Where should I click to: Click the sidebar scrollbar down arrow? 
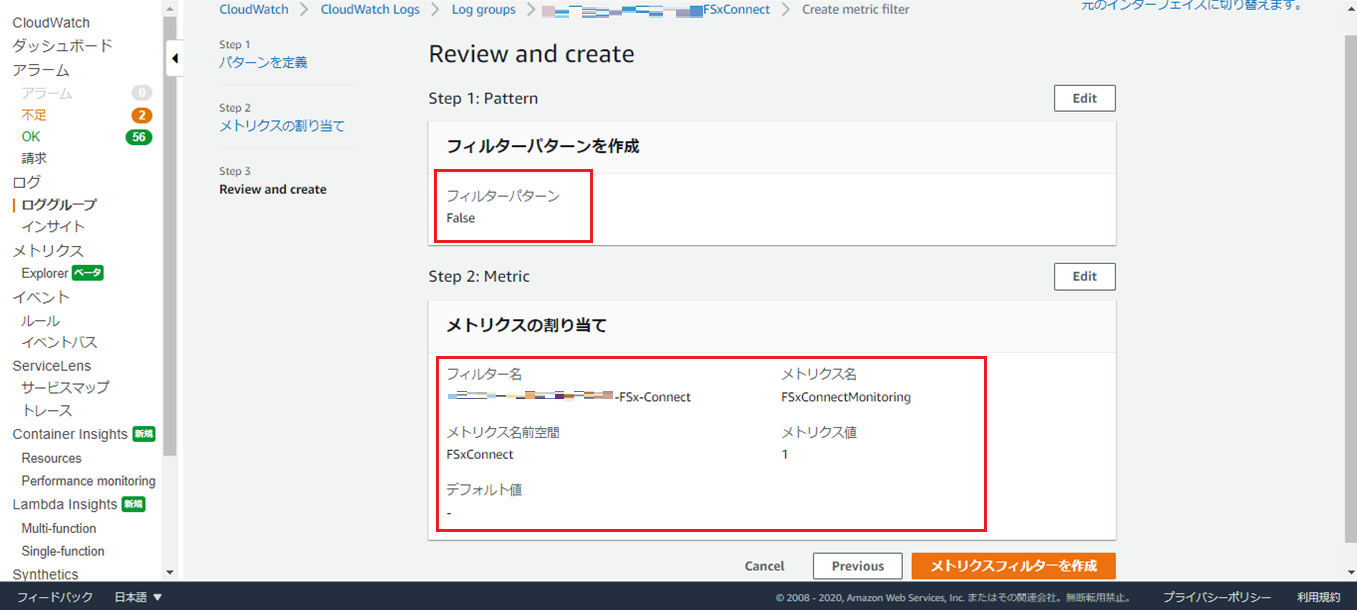(169, 572)
